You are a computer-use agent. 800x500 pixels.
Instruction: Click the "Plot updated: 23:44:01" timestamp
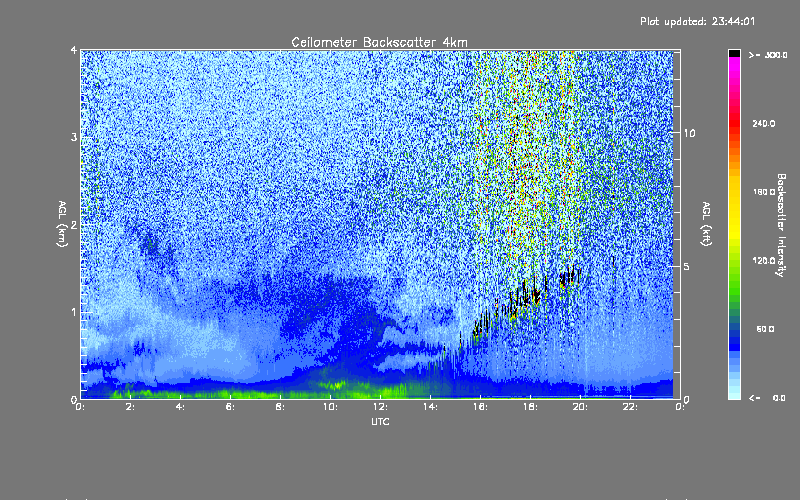(x=697, y=21)
